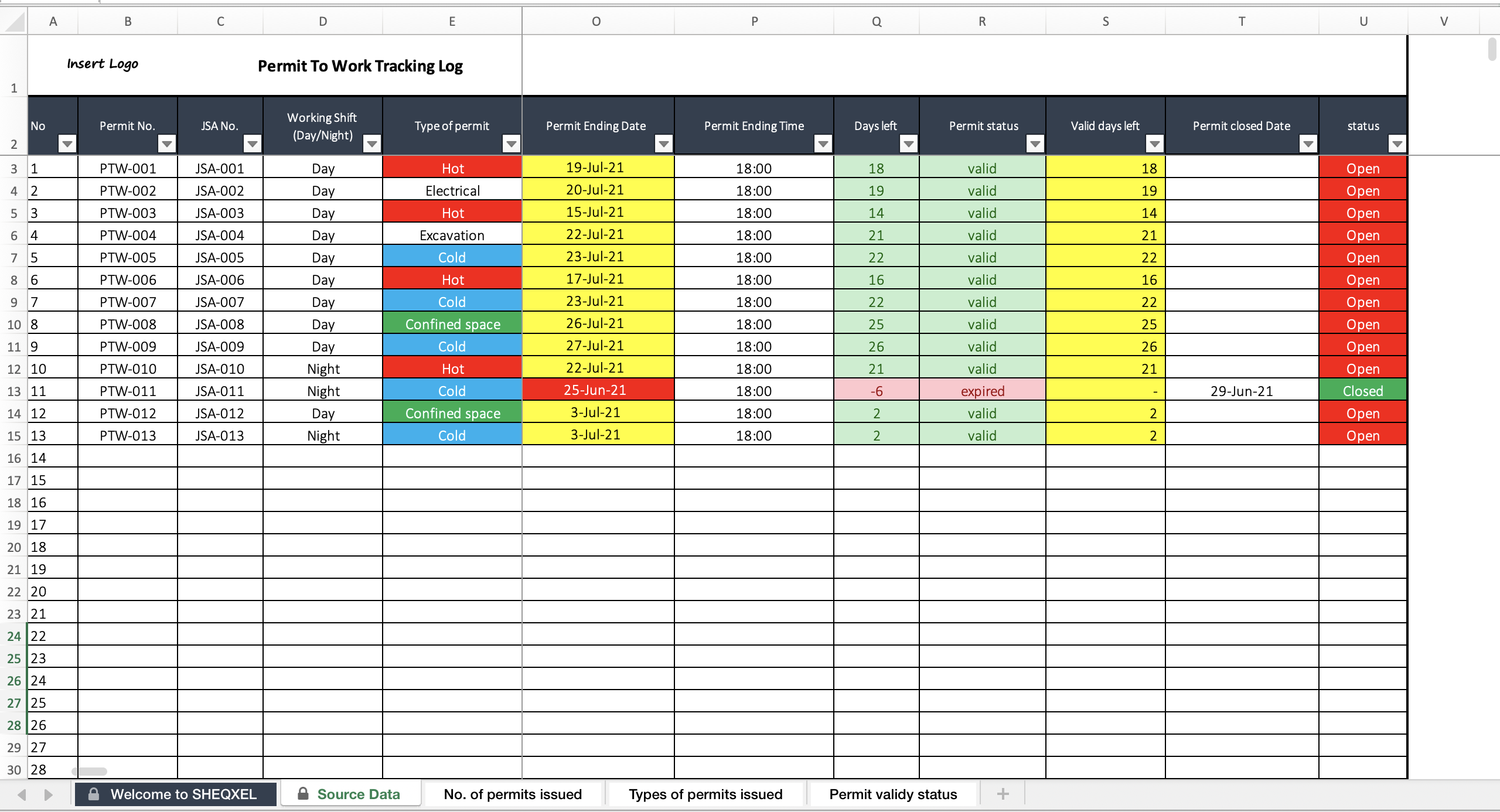Select the expired permit status cell
This screenshot has width=1500, height=812.
(982, 391)
